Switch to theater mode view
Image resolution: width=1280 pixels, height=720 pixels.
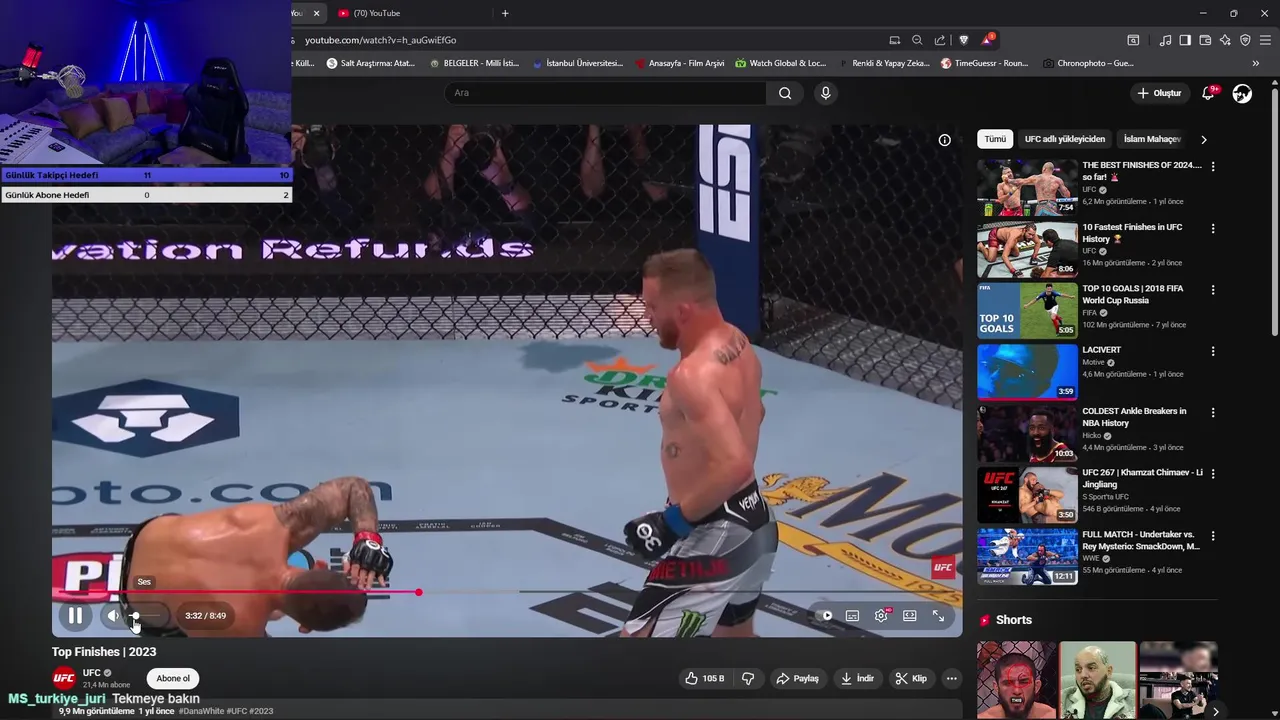[x=910, y=616]
